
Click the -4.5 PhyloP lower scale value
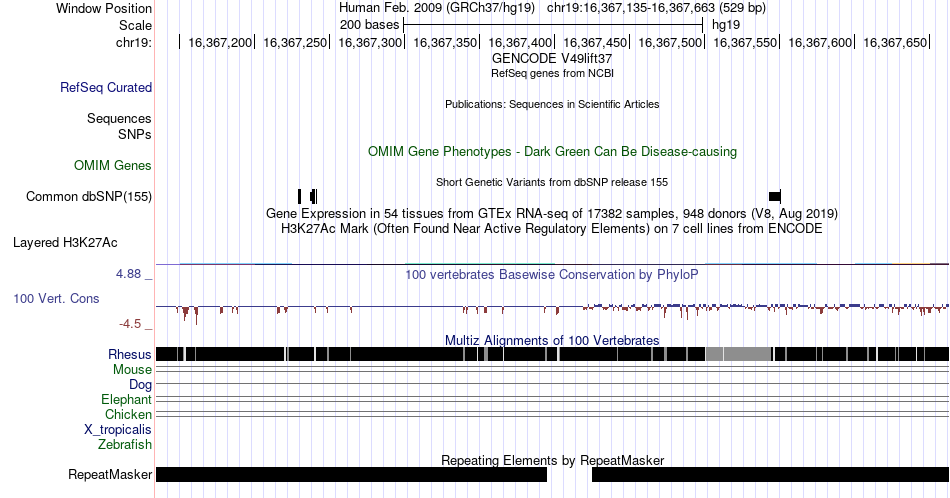coord(130,324)
